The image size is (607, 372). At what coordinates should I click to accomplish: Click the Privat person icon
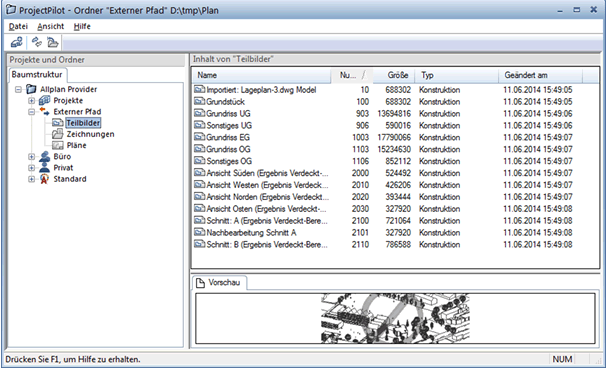coord(45,168)
